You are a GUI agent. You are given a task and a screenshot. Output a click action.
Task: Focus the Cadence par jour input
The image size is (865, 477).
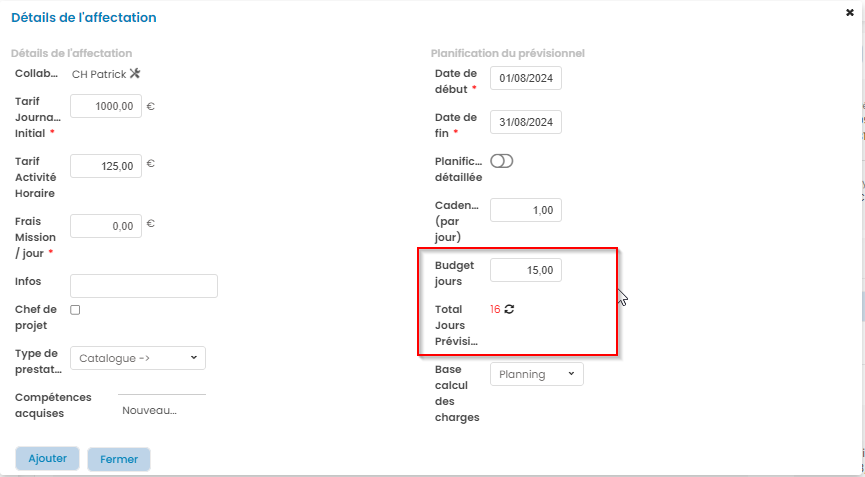pos(526,210)
